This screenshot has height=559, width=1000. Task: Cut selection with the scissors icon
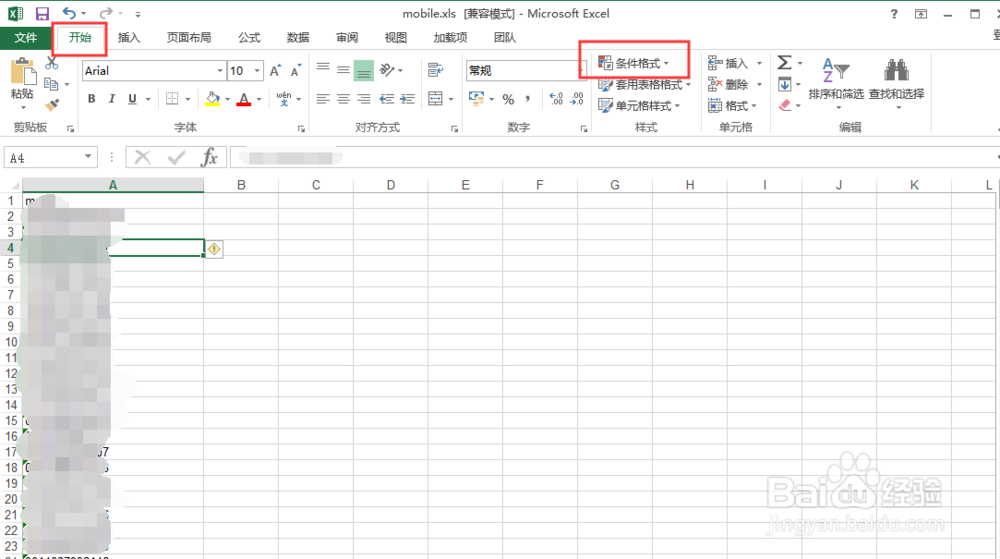point(52,63)
